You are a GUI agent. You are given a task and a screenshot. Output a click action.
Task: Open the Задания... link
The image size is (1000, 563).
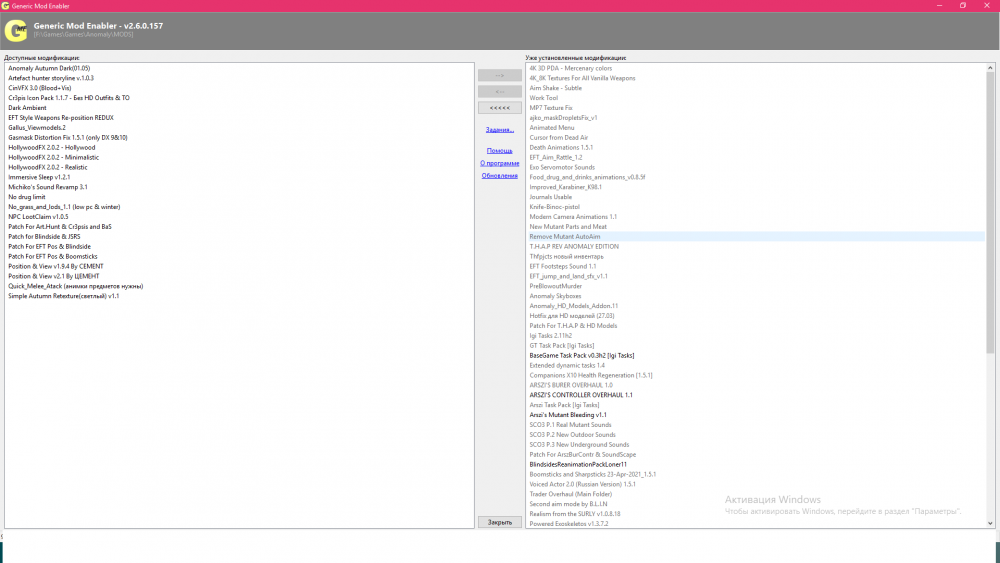pos(500,130)
